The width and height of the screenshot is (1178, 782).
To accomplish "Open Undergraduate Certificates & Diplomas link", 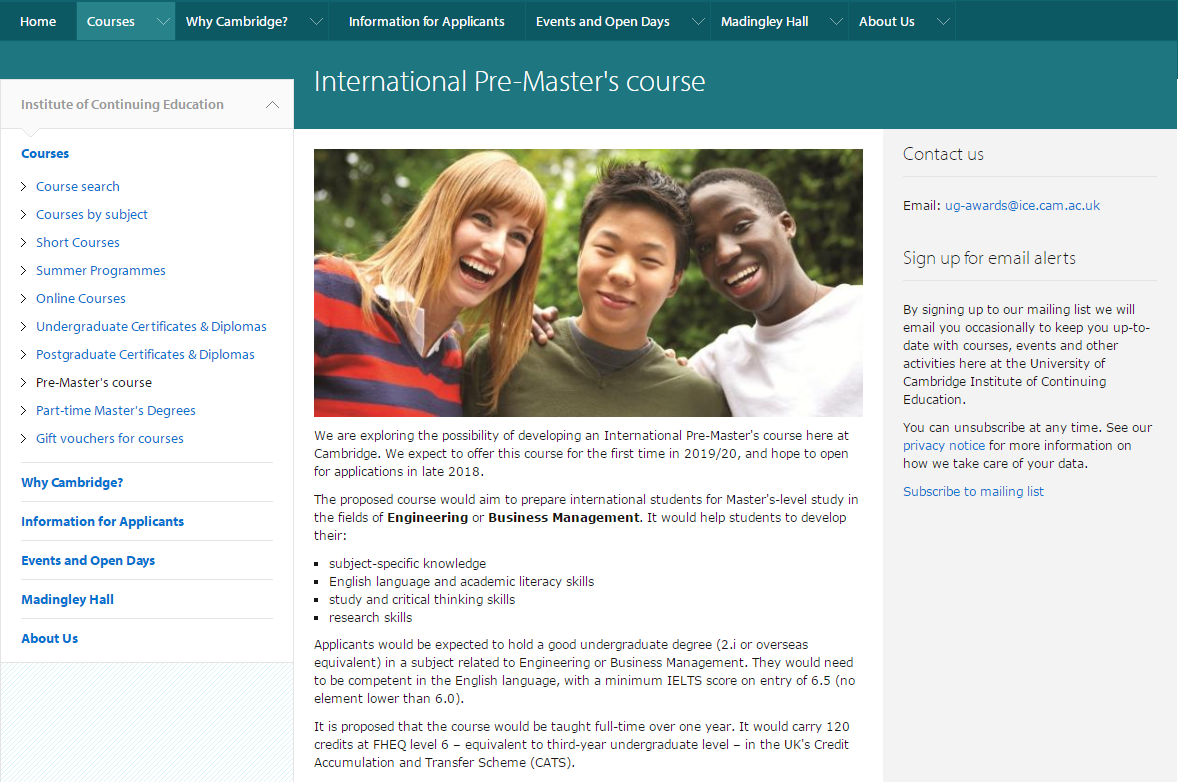I will point(151,326).
